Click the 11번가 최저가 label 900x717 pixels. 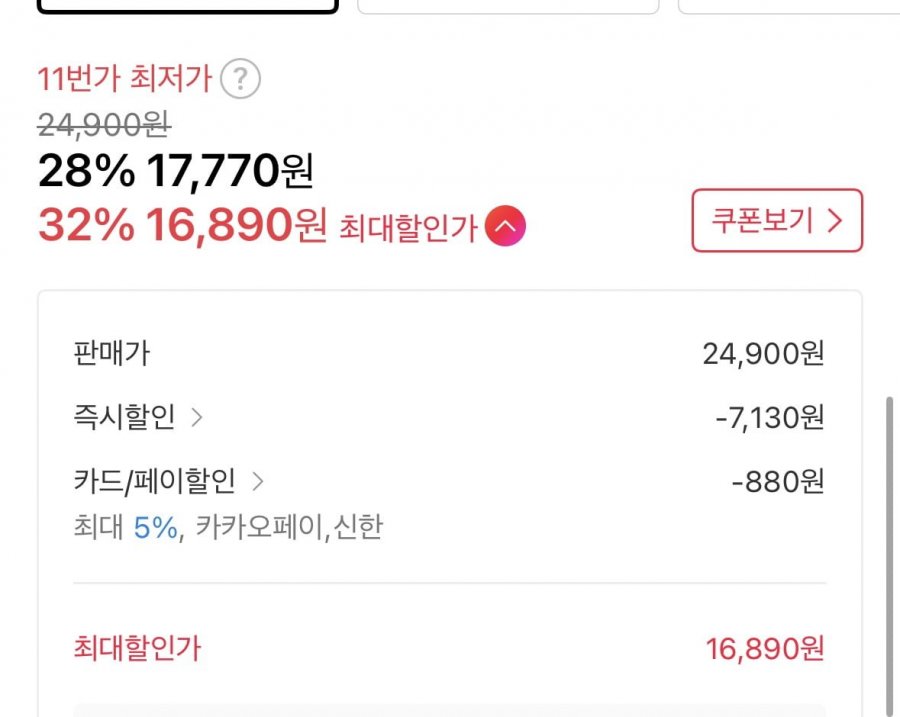(x=125, y=79)
